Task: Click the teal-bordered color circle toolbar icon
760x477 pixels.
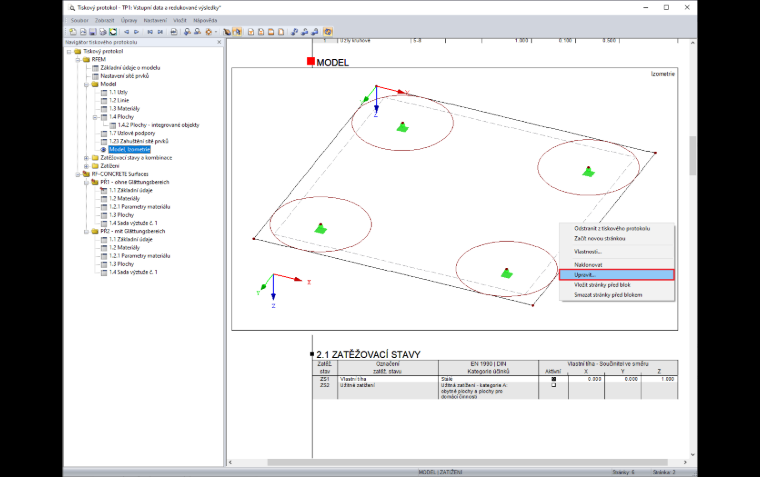Action: [113, 32]
